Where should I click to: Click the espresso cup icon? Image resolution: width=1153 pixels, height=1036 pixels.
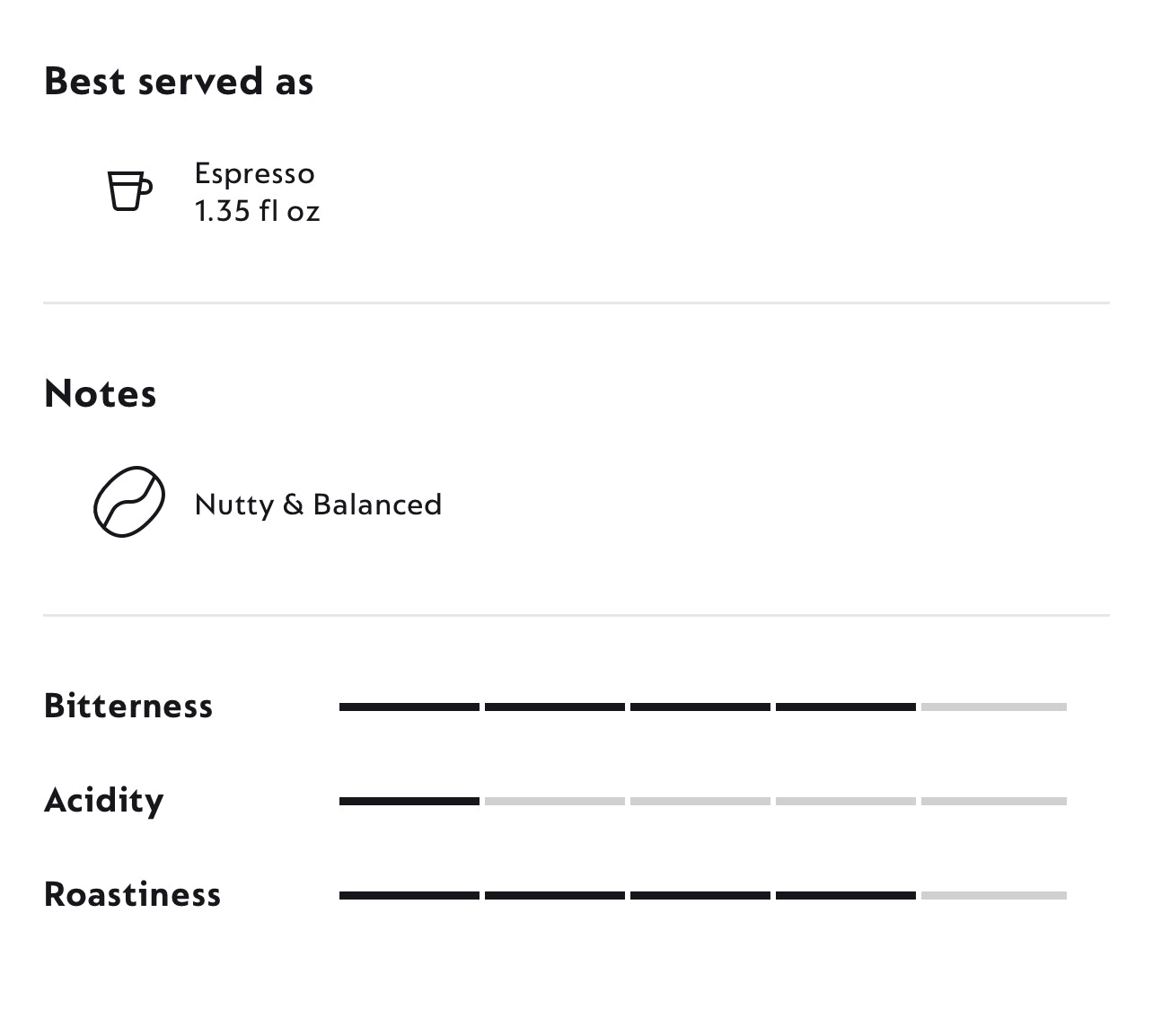pyautogui.click(x=129, y=190)
